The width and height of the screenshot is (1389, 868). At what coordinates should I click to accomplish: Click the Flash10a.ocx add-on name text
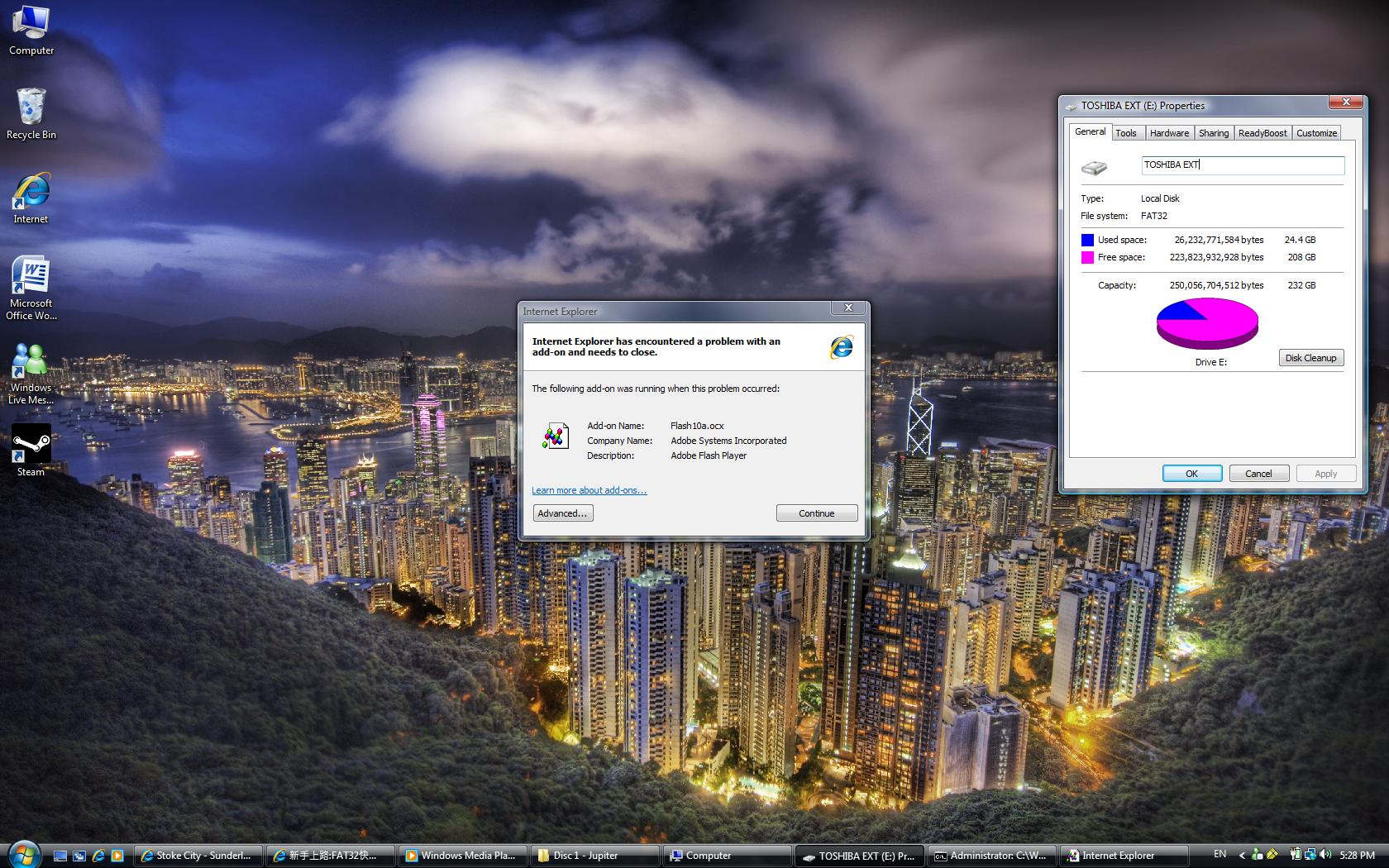pyautogui.click(x=697, y=426)
